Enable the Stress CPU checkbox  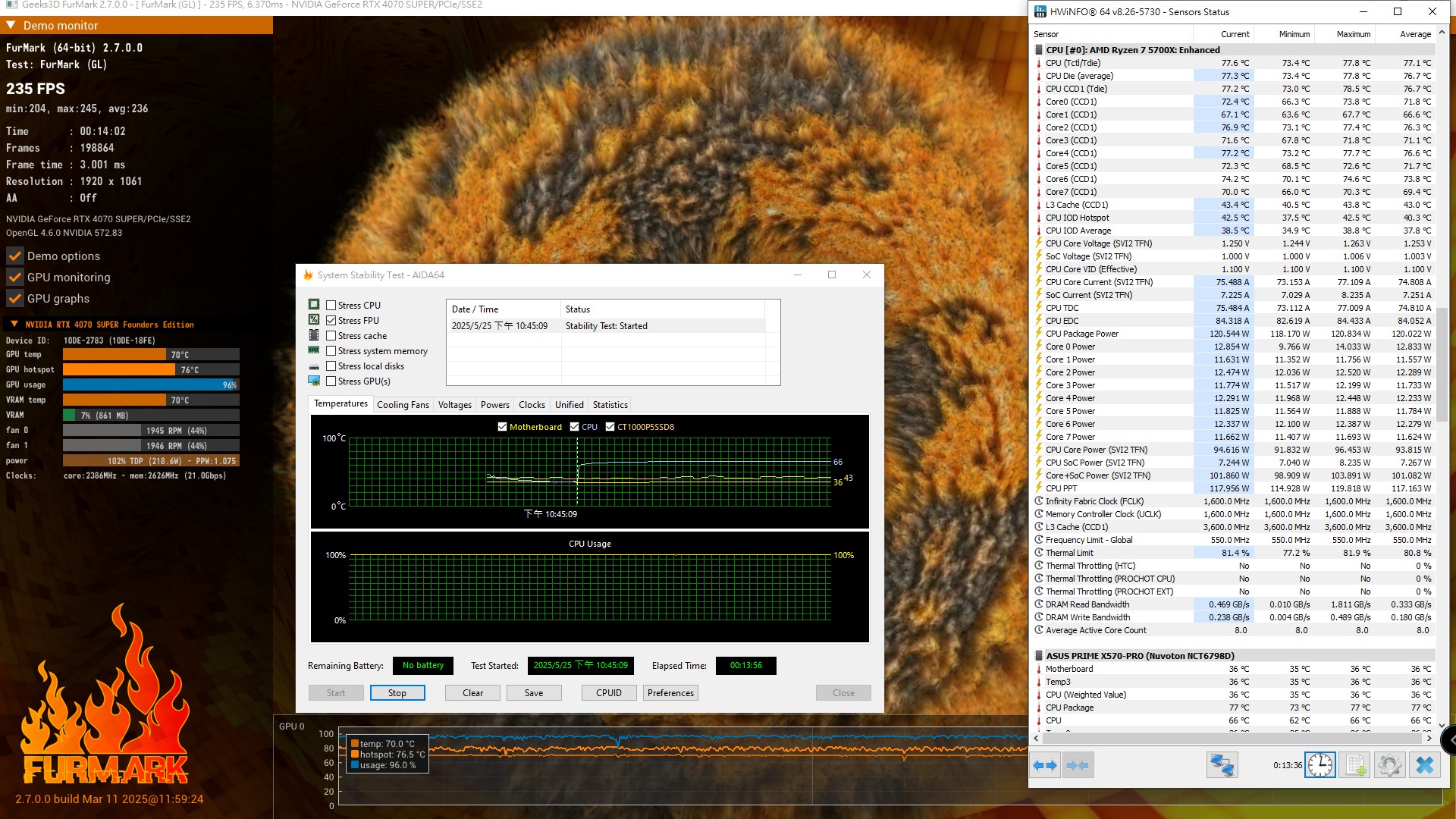pos(331,305)
